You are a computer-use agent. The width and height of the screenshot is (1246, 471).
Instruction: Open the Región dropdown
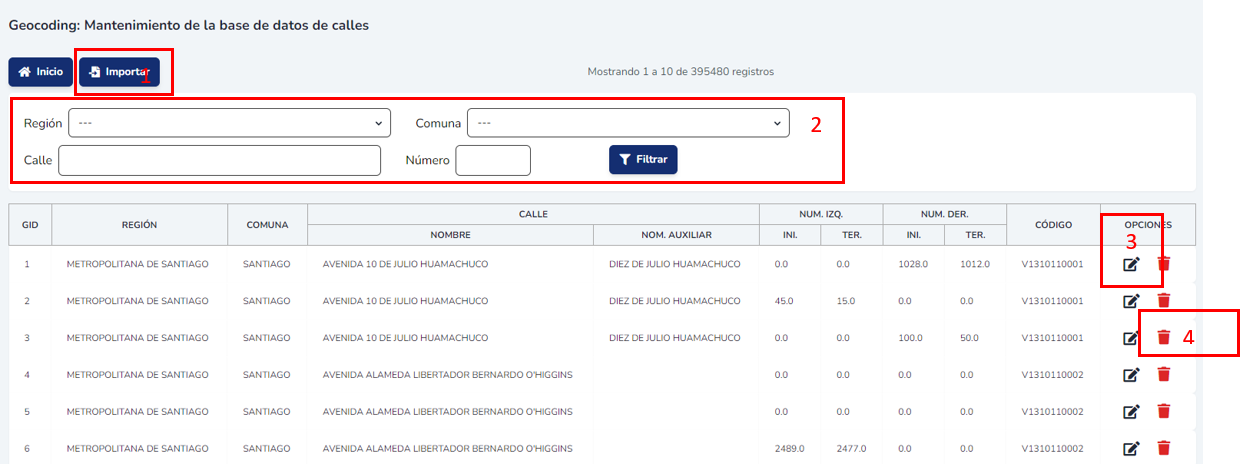pos(229,123)
